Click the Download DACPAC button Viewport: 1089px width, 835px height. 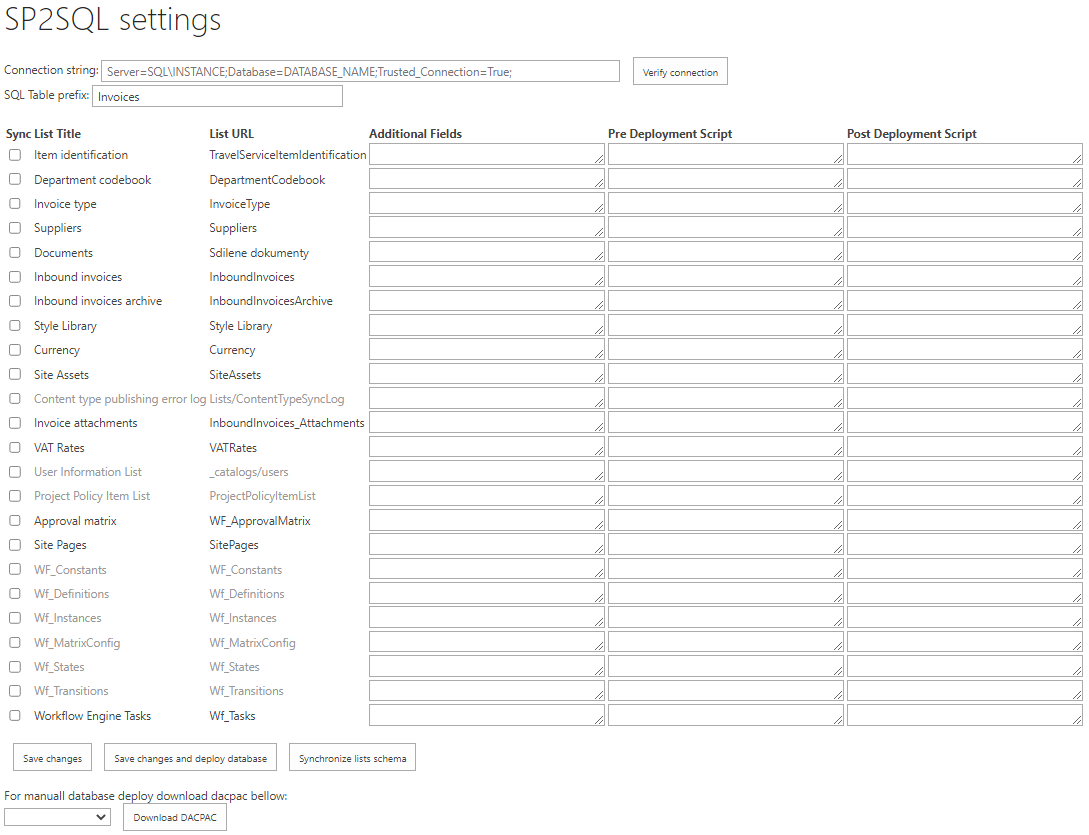pos(175,818)
